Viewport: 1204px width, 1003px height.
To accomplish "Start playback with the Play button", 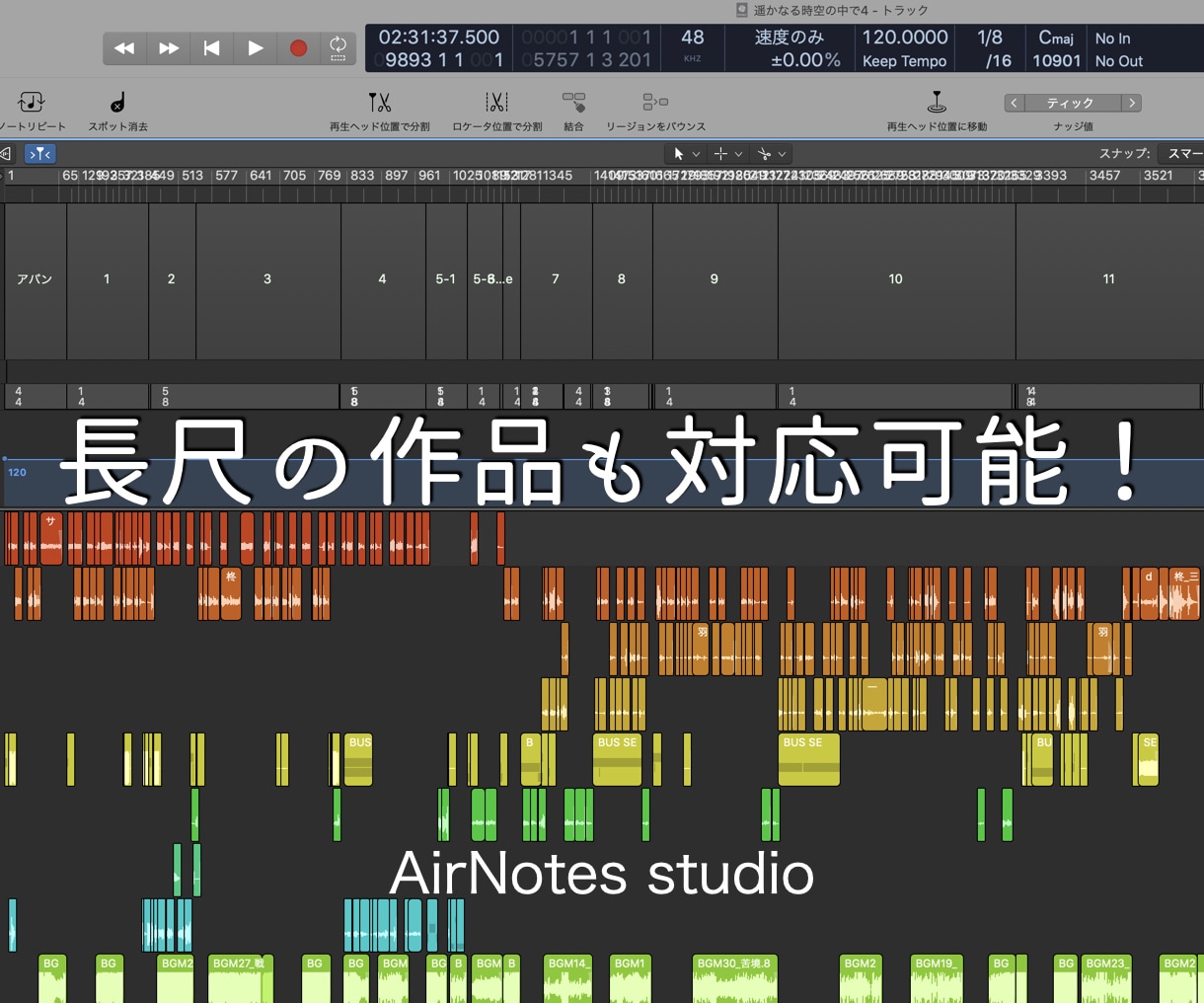I will (x=255, y=48).
